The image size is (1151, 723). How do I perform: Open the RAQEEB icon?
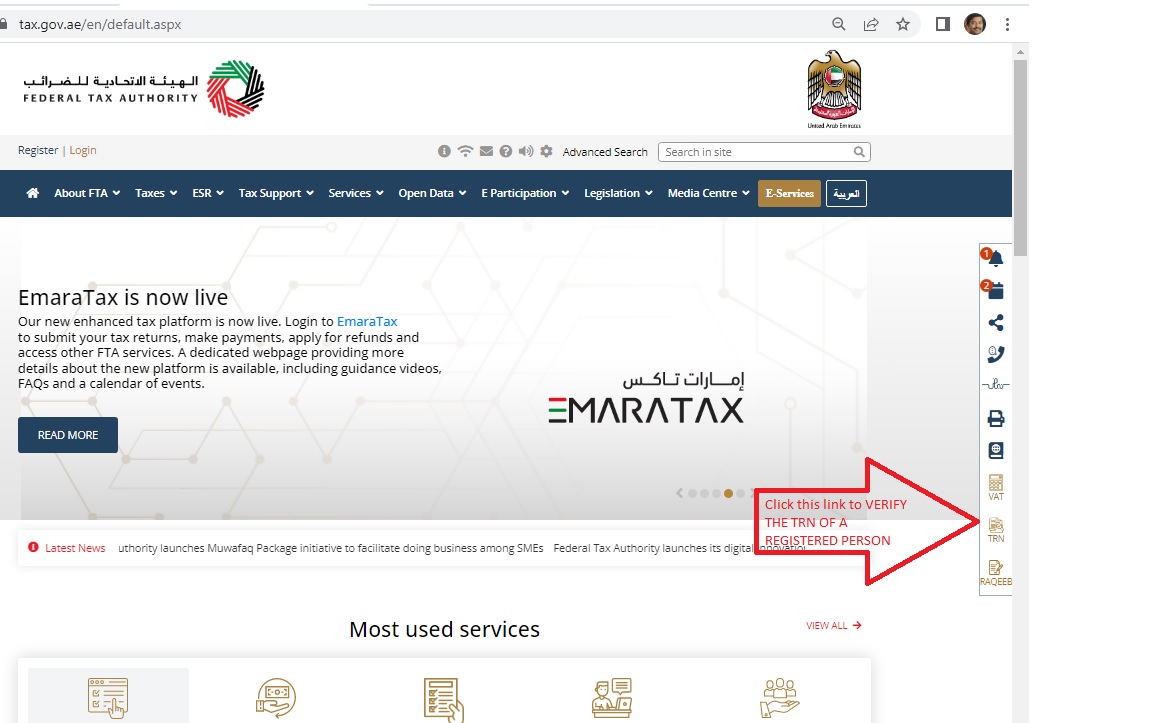[x=995, y=573]
